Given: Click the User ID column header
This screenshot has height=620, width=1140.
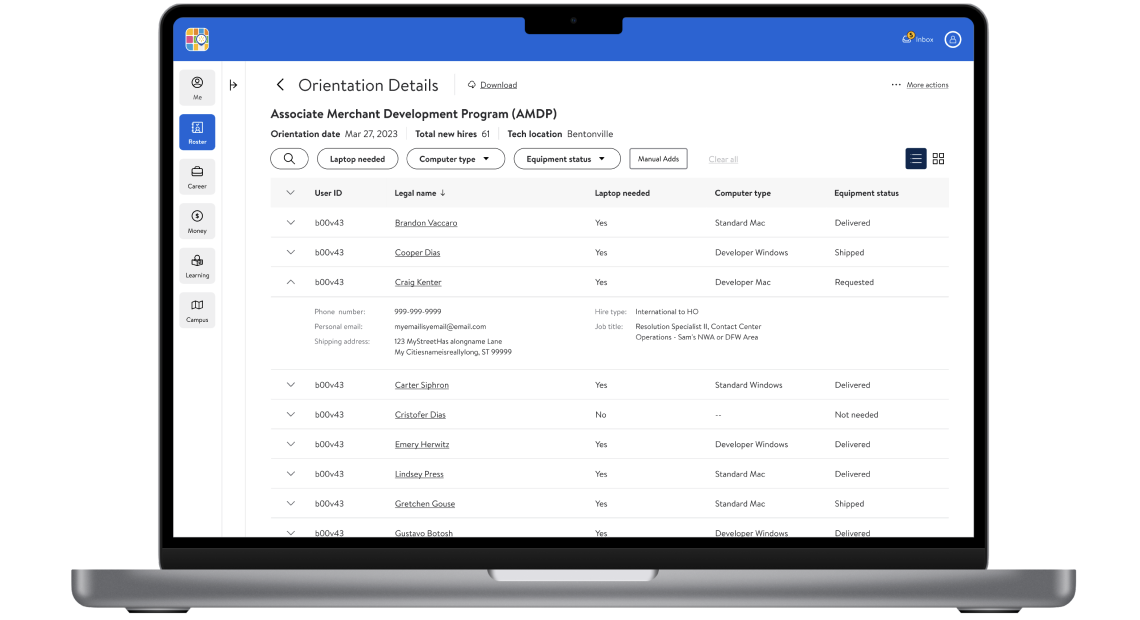Looking at the screenshot, I should (328, 193).
